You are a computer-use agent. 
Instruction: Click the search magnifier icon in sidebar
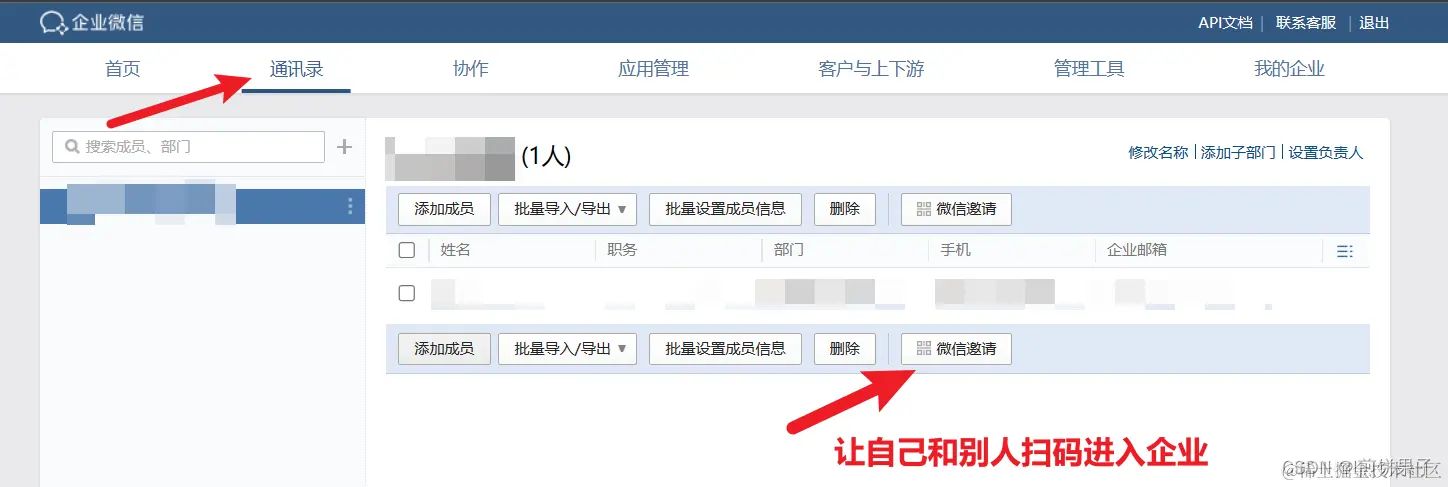[x=72, y=147]
